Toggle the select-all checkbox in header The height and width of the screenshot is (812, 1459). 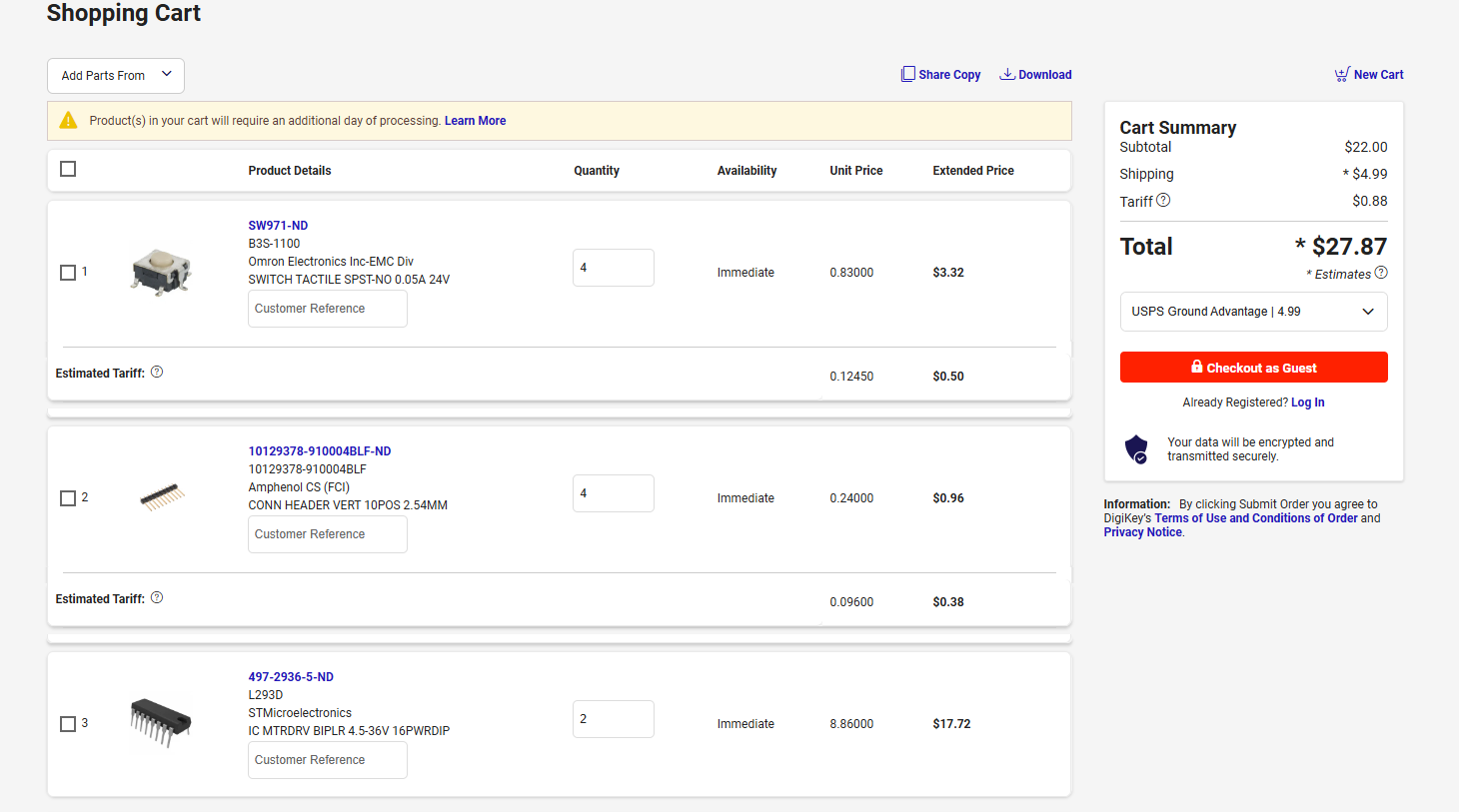[x=68, y=169]
